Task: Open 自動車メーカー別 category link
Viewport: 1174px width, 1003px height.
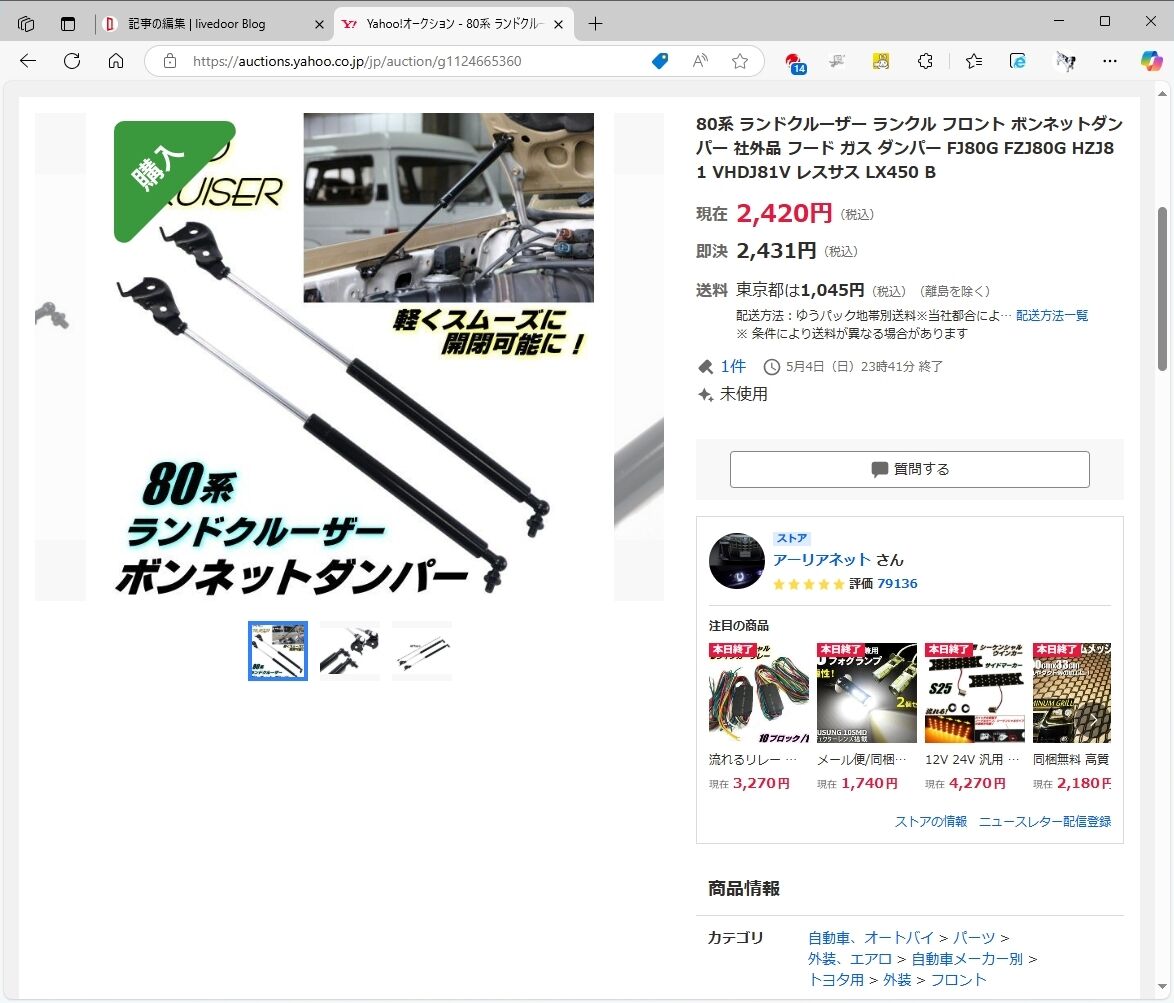Action: click(x=967, y=959)
